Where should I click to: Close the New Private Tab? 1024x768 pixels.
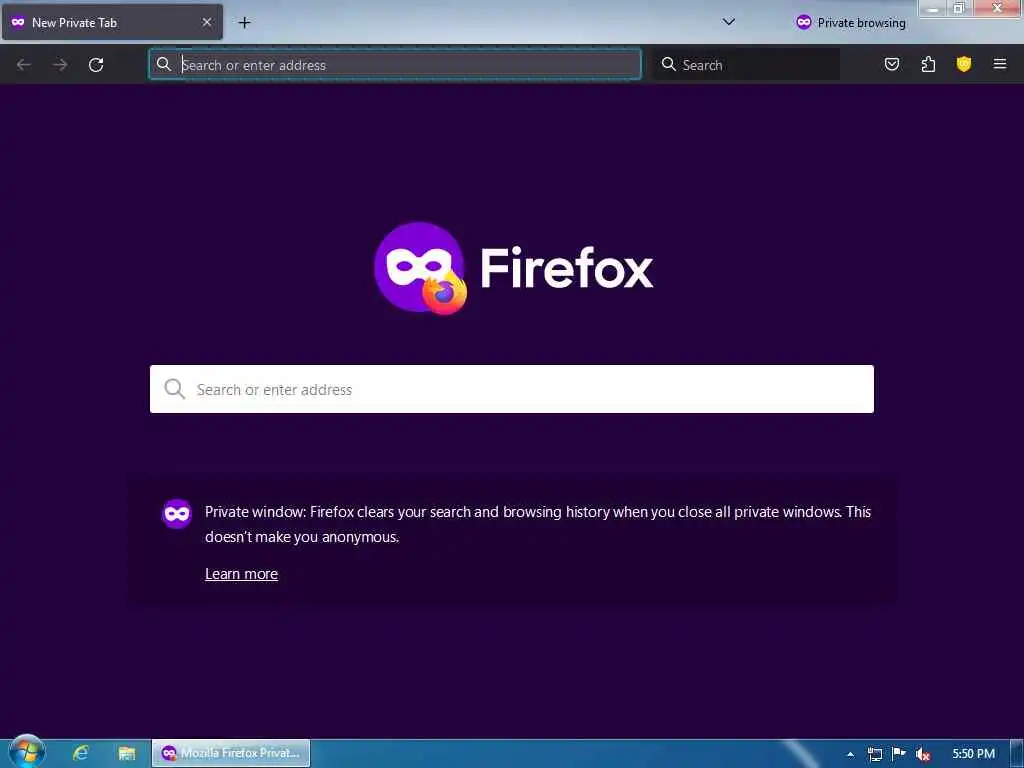(207, 22)
